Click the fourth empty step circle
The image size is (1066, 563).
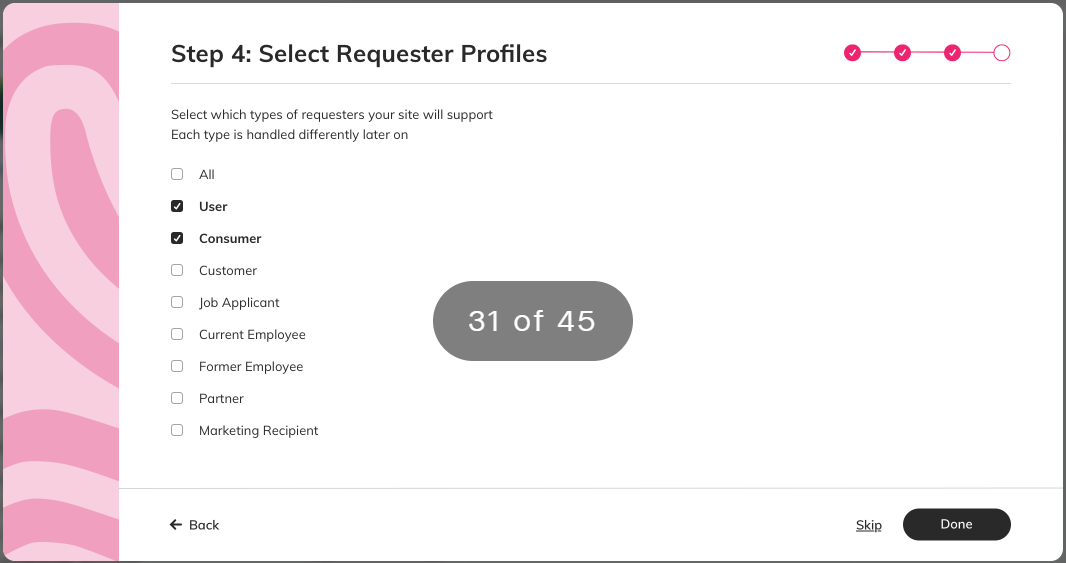pyautogui.click(x=1001, y=52)
